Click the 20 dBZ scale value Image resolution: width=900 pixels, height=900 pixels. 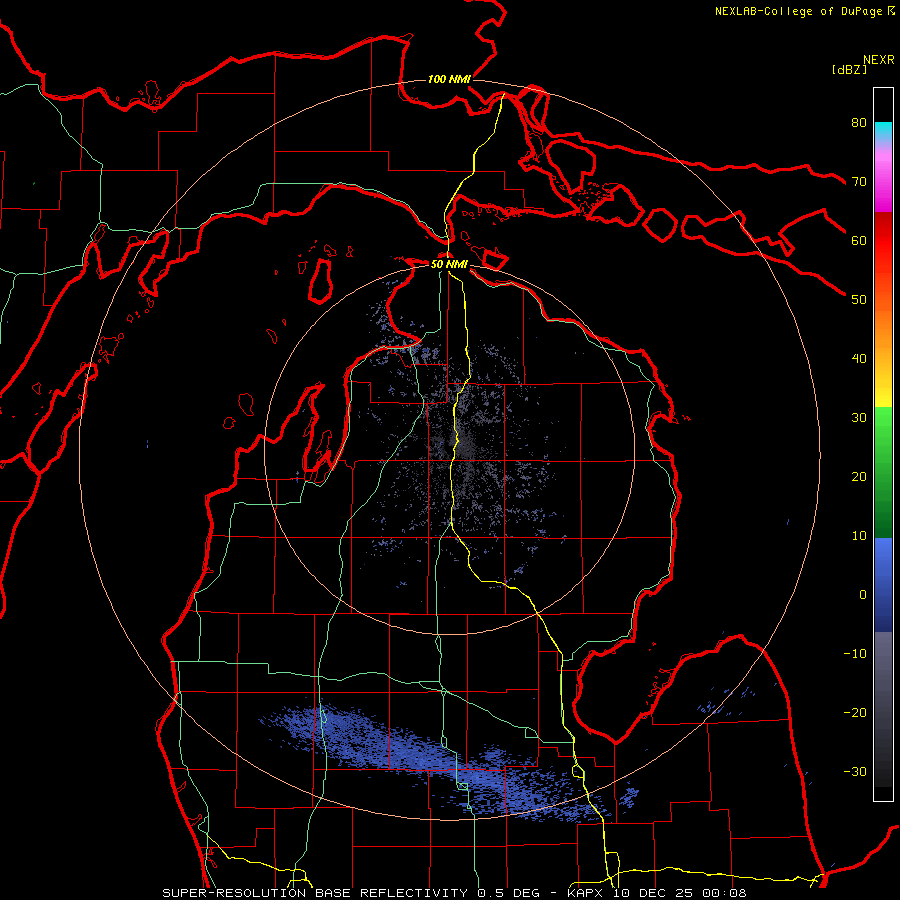click(859, 476)
